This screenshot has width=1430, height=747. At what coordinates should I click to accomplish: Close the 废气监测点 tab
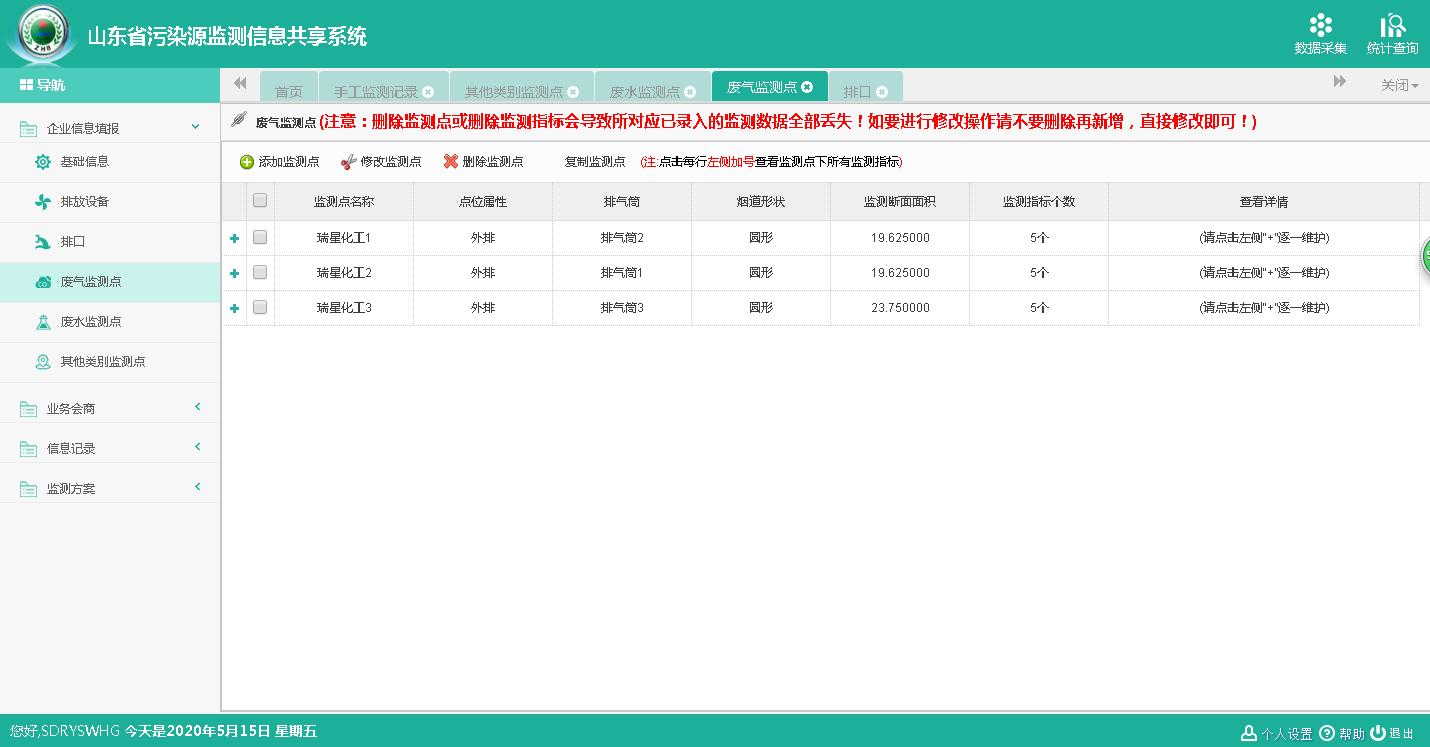point(807,87)
